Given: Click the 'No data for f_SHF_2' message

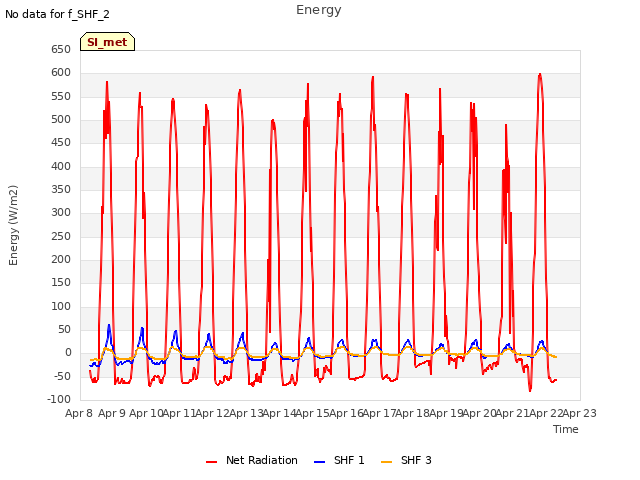Looking at the screenshot, I should [57, 14].
